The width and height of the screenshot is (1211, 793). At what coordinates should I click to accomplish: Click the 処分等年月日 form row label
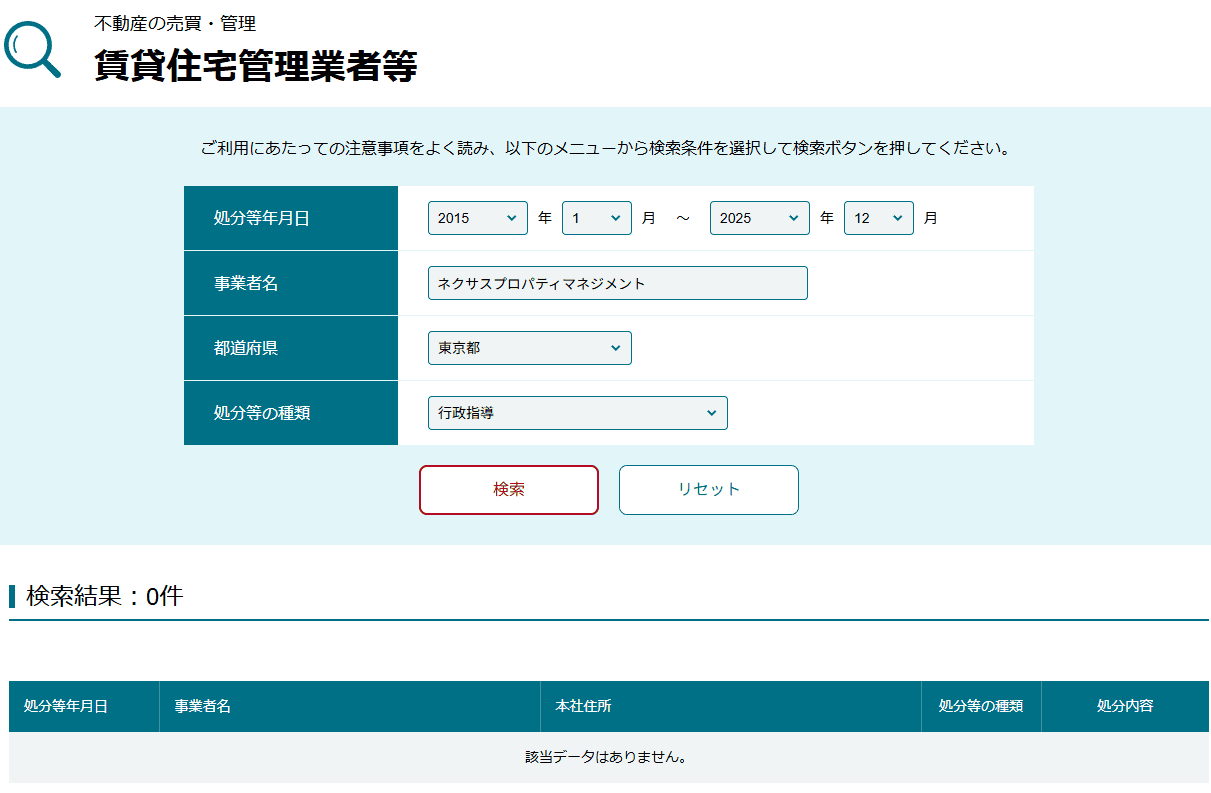[x=265, y=217]
